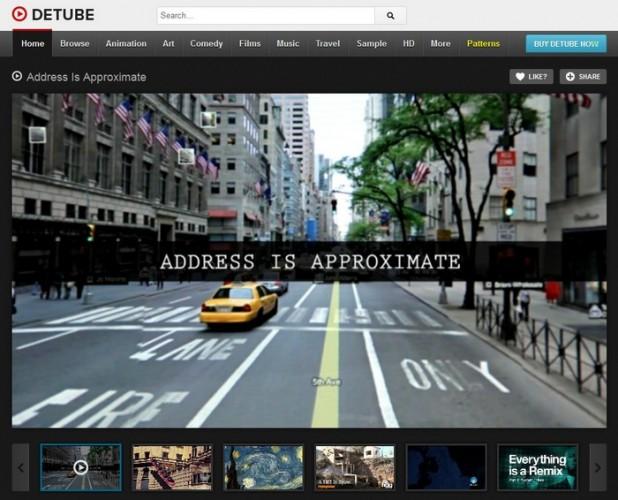The image size is (618, 500).
Task: Open the Browse menu item
Action: (75, 43)
